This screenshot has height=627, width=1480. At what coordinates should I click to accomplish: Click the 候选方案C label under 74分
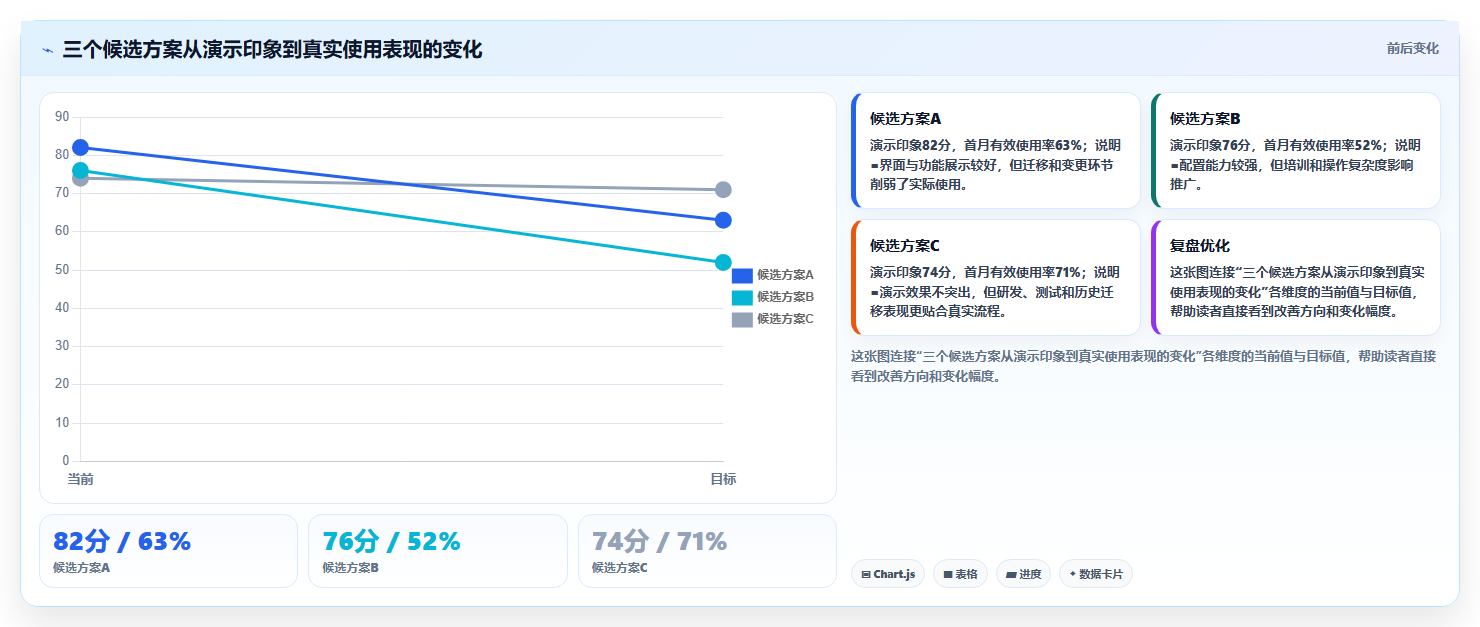click(x=620, y=568)
